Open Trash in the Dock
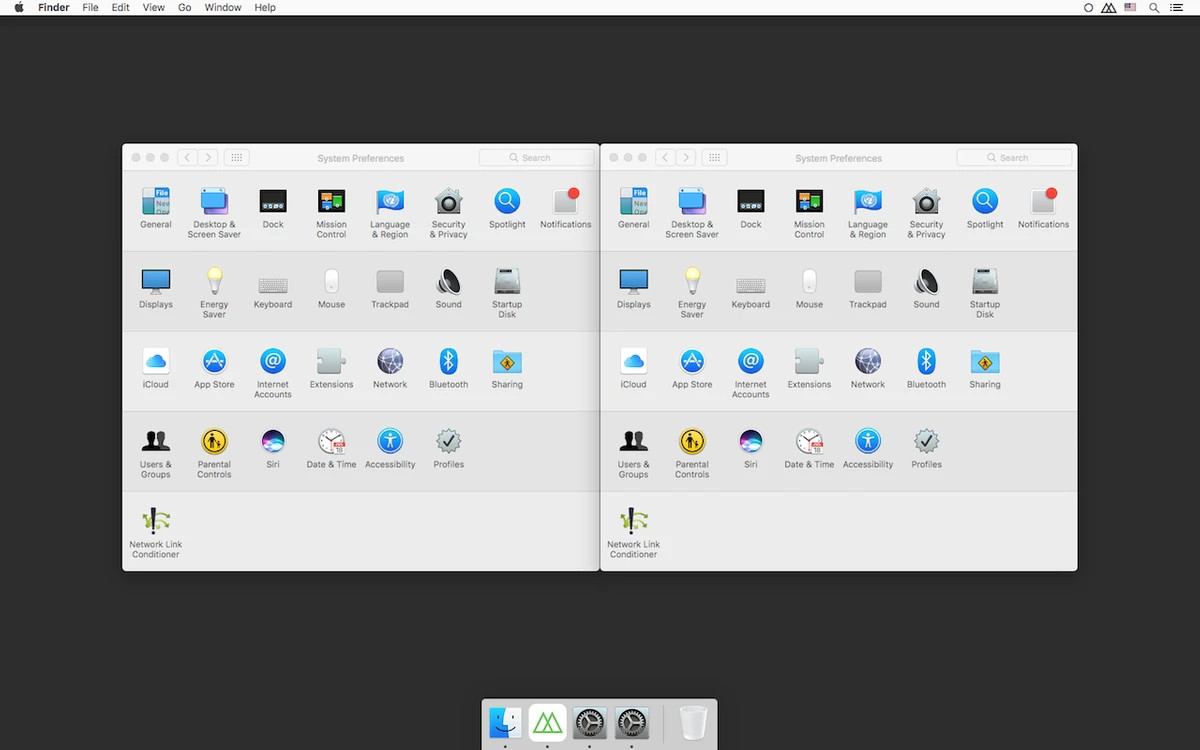The height and width of the screenshot is (750, 1200). pos(693,723)
